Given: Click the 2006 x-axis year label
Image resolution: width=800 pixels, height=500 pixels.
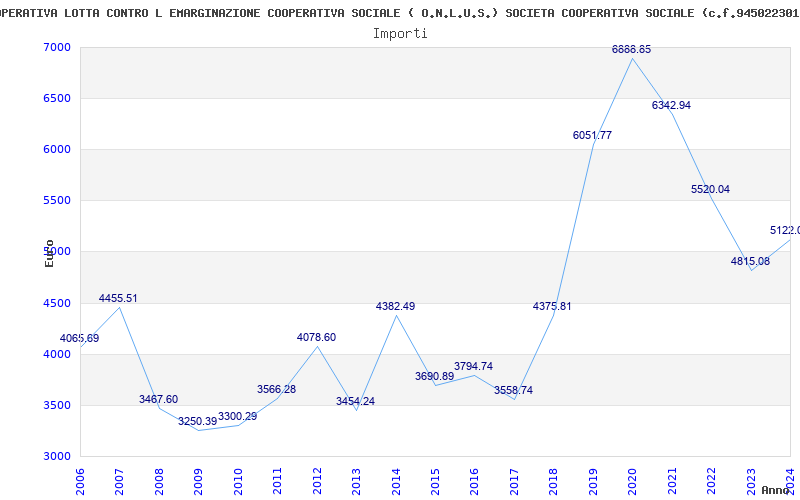Looking at the screenshot, I should click(80, 482).
